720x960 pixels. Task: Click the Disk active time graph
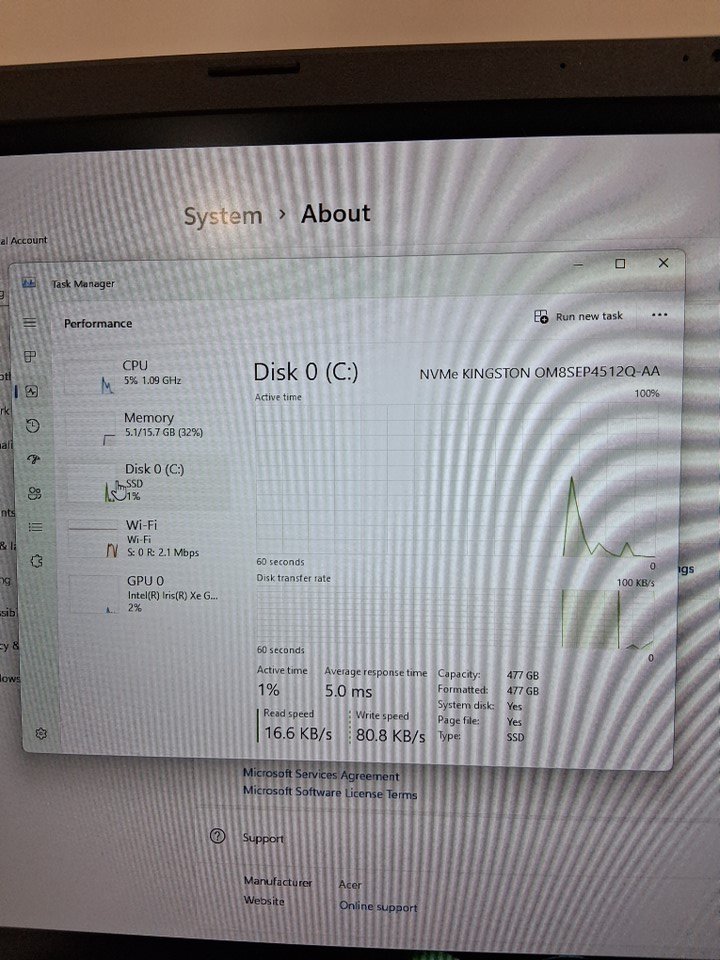[x=455, y=480]
